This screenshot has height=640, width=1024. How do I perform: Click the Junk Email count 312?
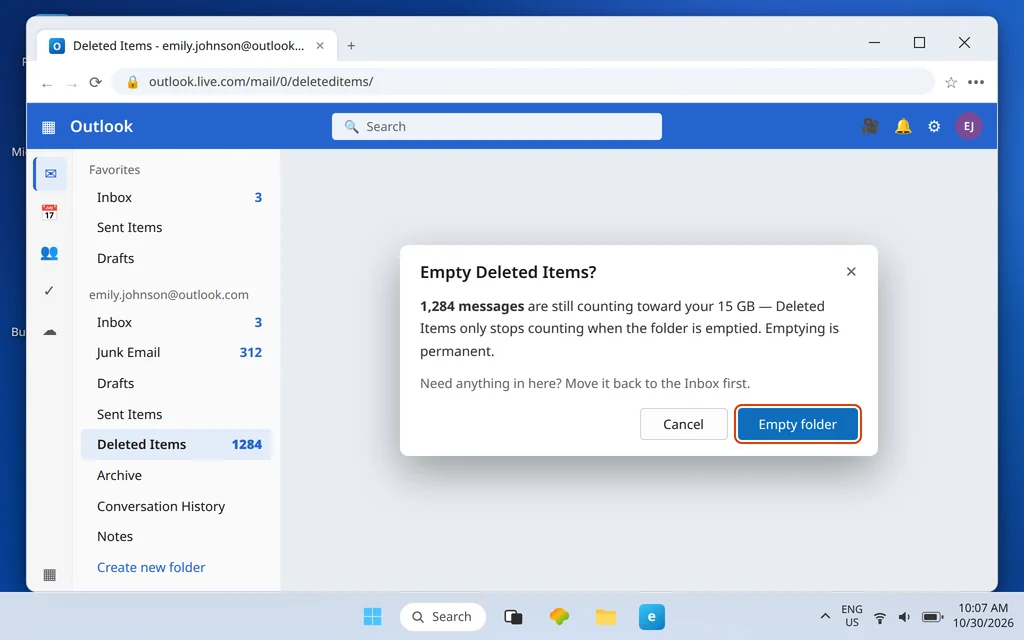point(251,353)
